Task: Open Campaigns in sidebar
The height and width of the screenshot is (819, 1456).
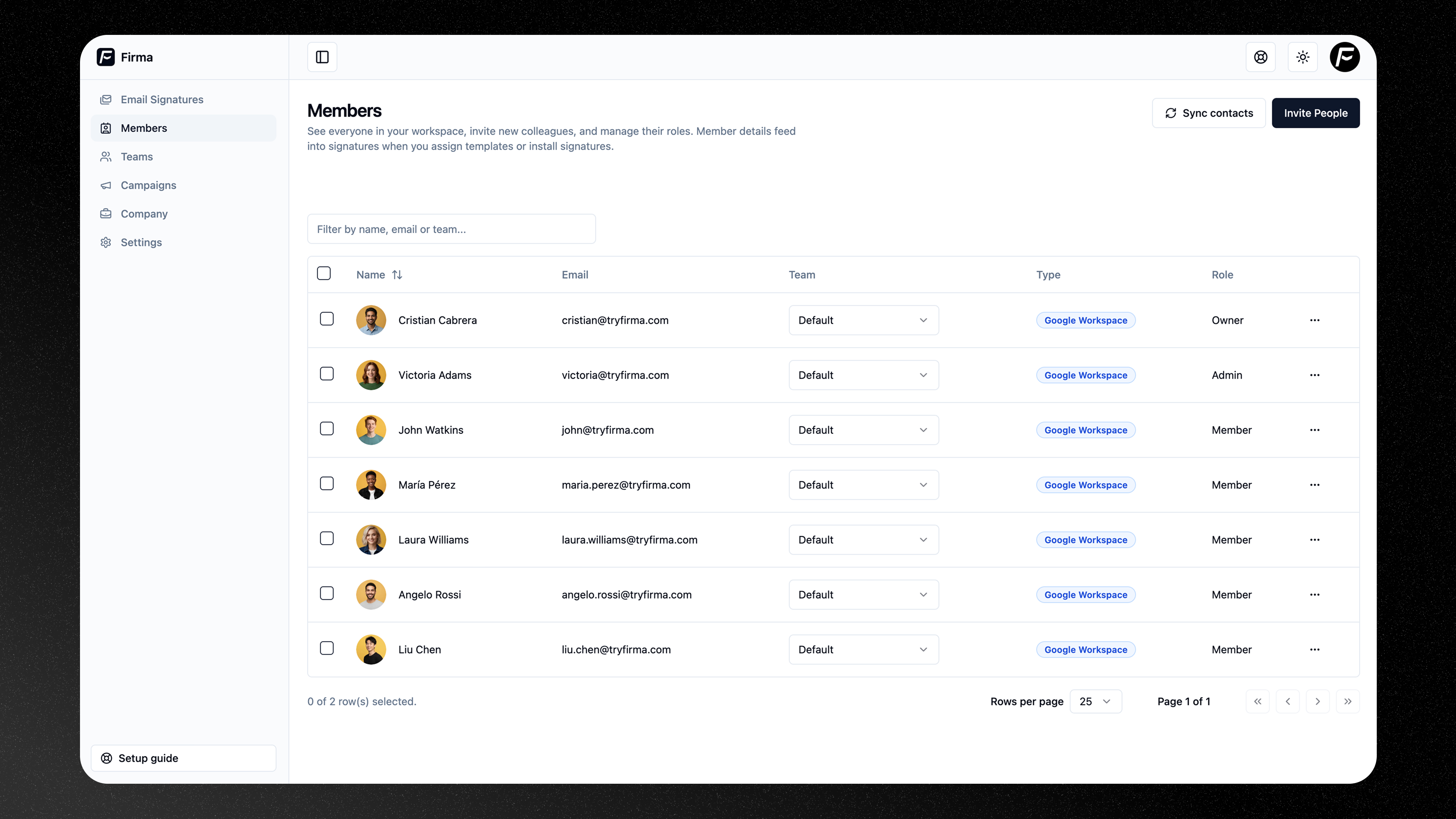Action: point(184,185)
